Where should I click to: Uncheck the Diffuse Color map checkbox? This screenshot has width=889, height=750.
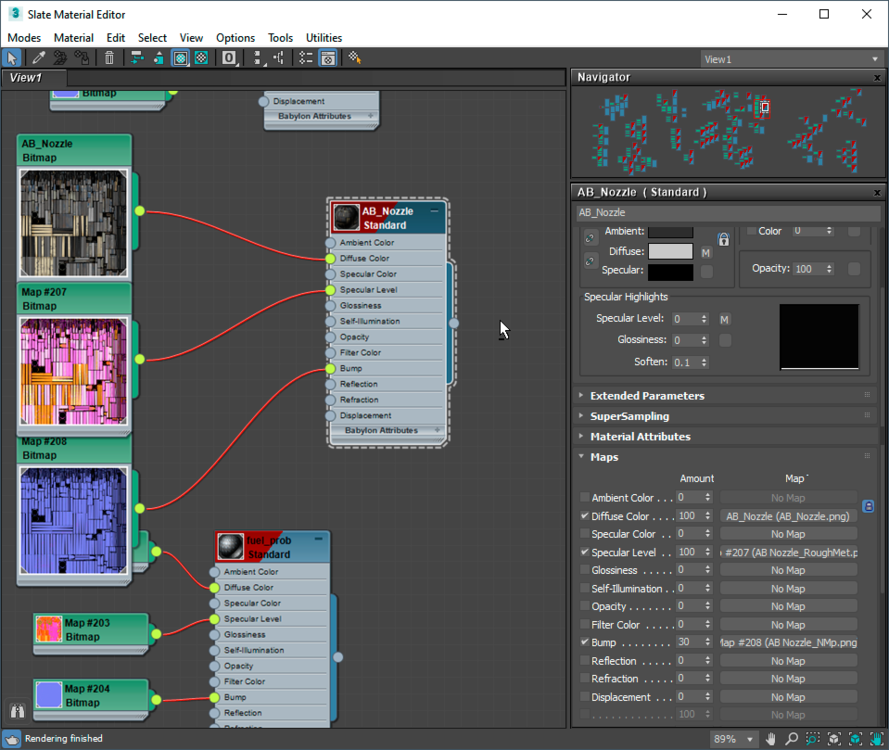(585, 516)
